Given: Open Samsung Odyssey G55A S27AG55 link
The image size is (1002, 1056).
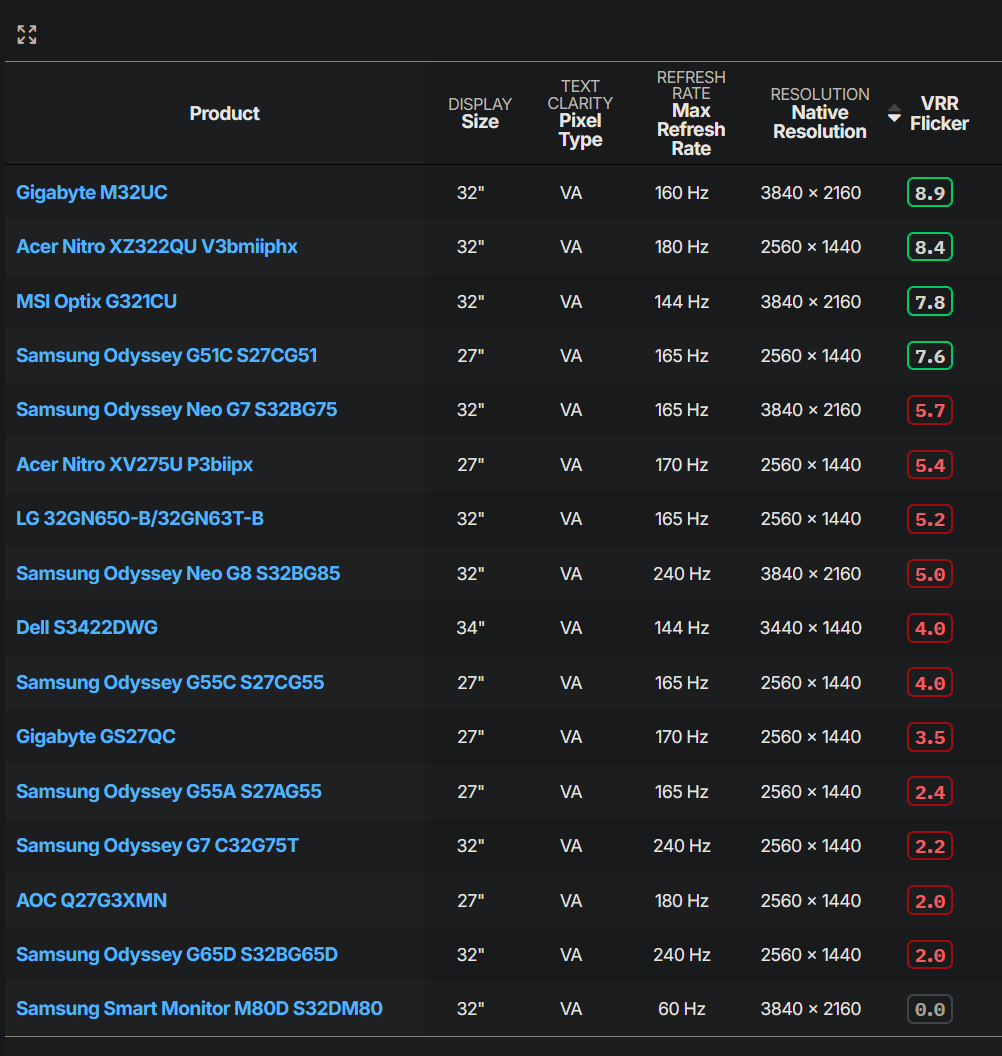Looking at the screenshot, I should [168, 791].
